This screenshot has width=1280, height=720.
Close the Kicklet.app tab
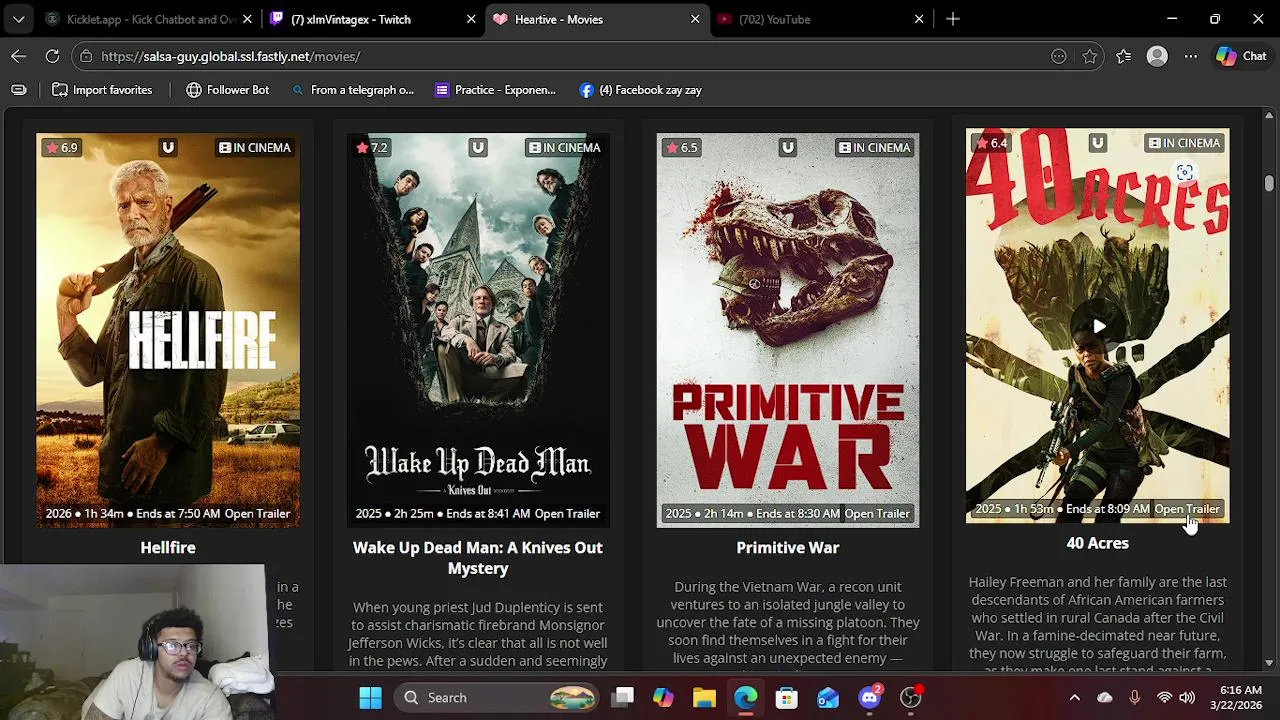click(x=247, y=19)
